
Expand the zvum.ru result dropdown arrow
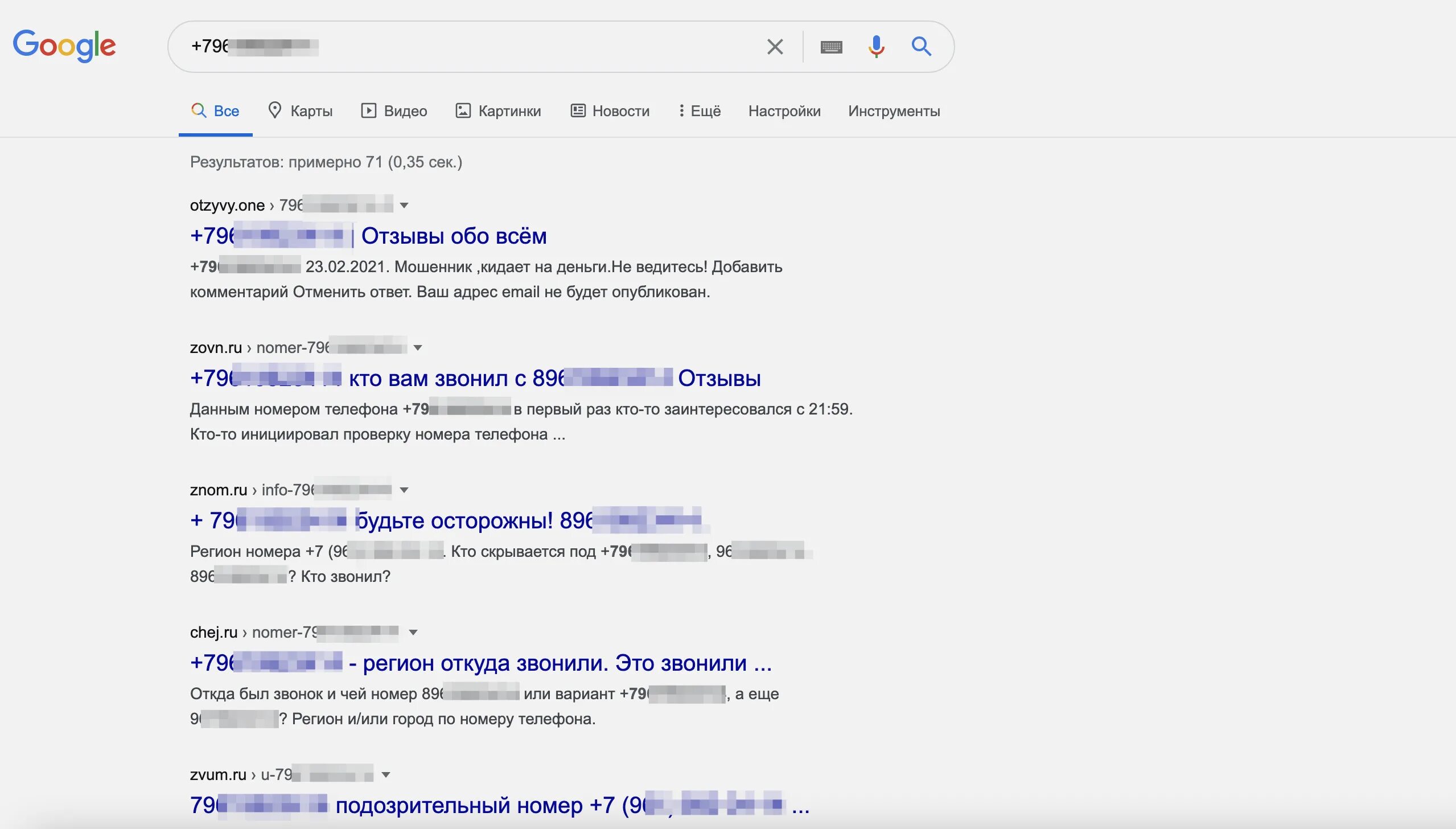[385, 775]
